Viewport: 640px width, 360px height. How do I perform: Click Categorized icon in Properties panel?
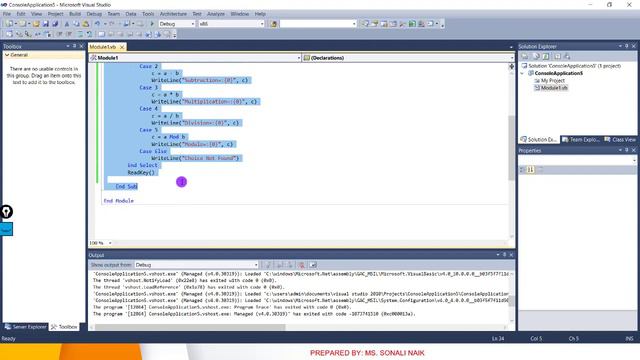tap(522, 170)
